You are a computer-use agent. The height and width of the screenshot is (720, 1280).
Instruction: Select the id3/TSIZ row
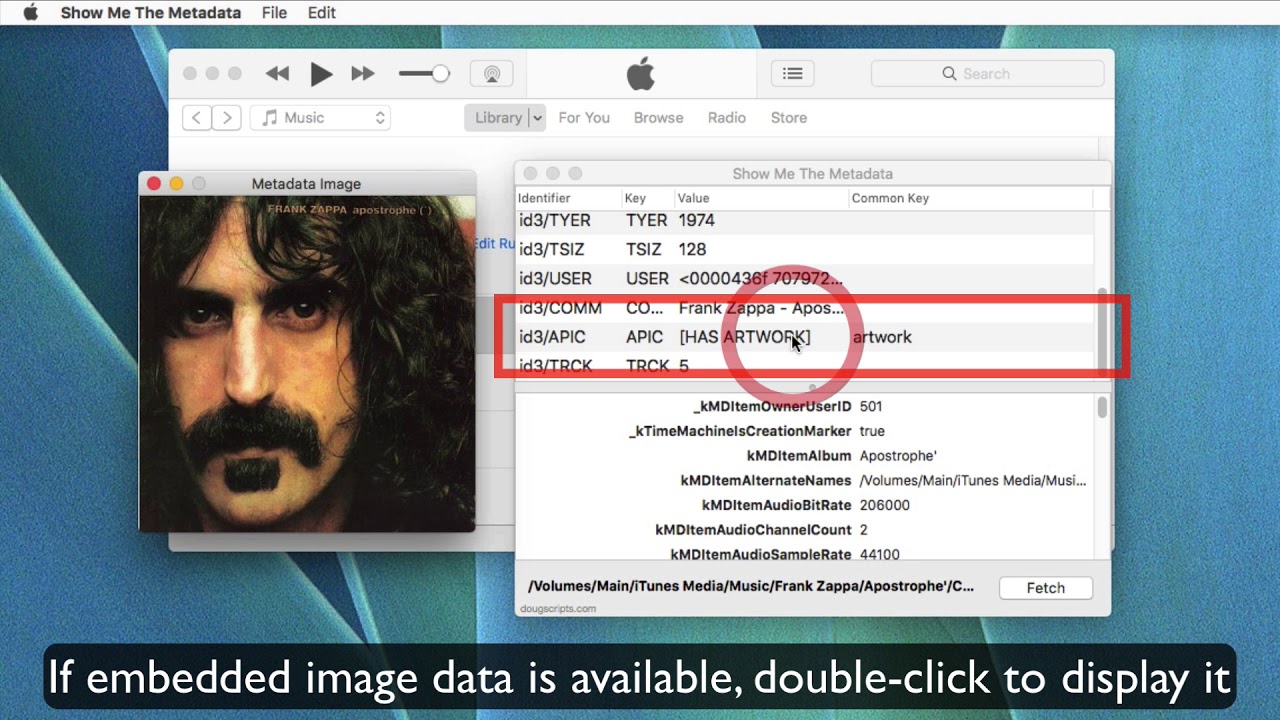point(805,249)
